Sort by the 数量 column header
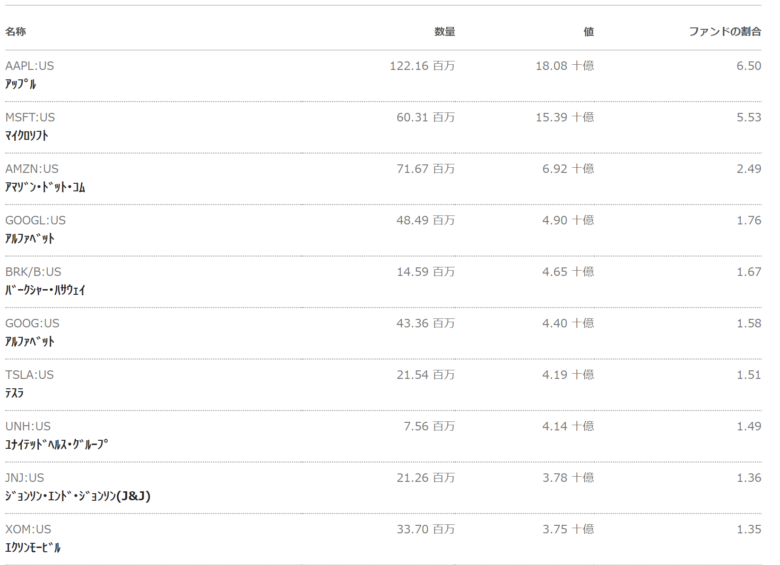Viewport: 780px width, 565px height. click(445, 31)
